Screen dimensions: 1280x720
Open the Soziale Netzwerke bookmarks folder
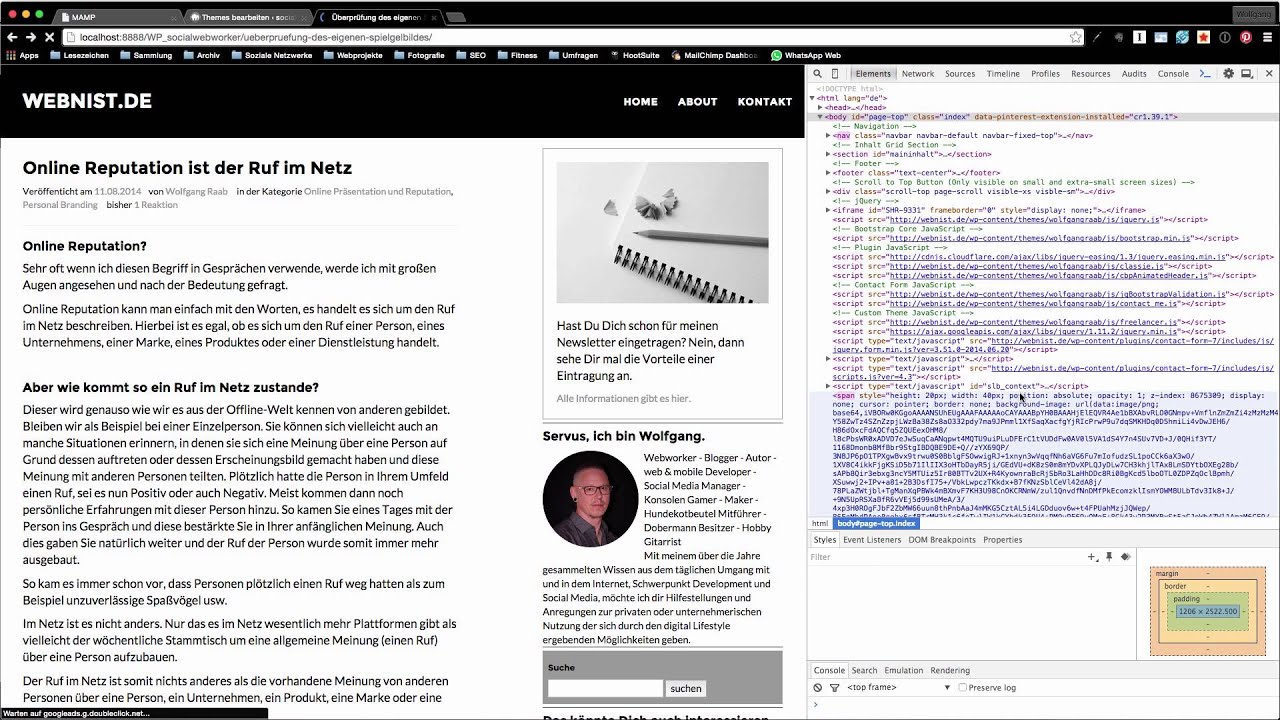[x=271, y=56]
